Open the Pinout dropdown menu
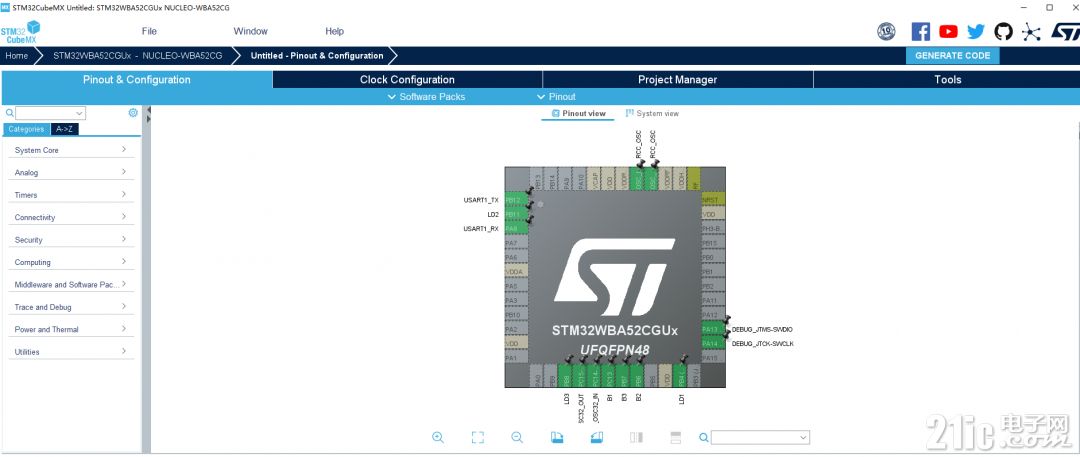 click(x=556, y=97)
